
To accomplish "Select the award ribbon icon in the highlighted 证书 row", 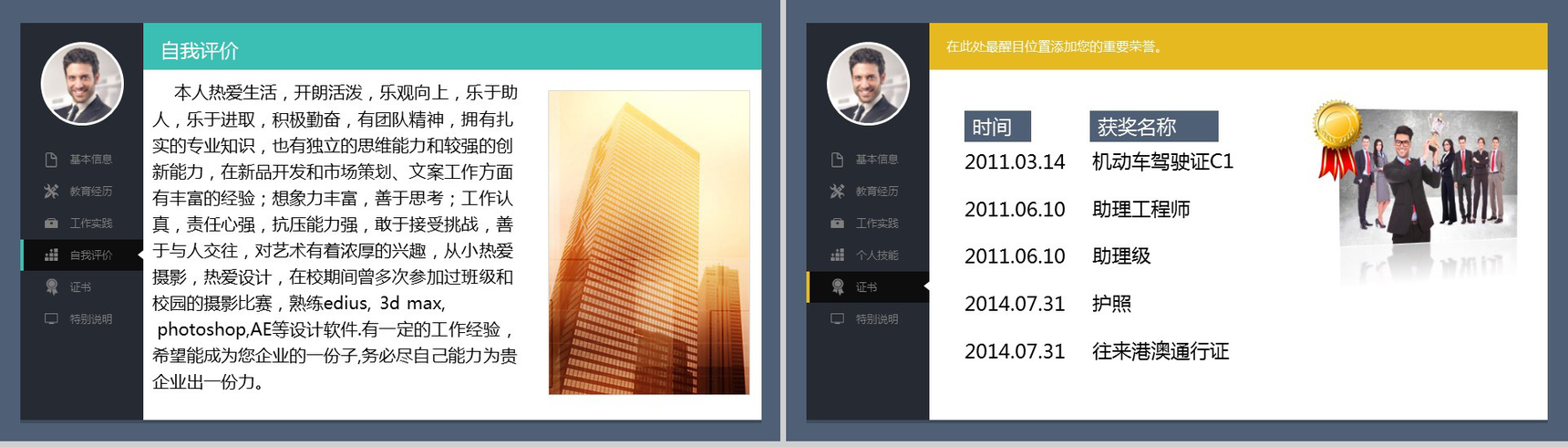I will (837, 287).
